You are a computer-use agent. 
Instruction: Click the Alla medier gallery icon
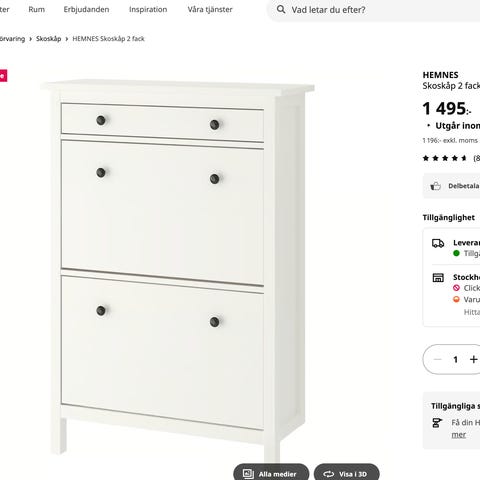pos(248,474)
